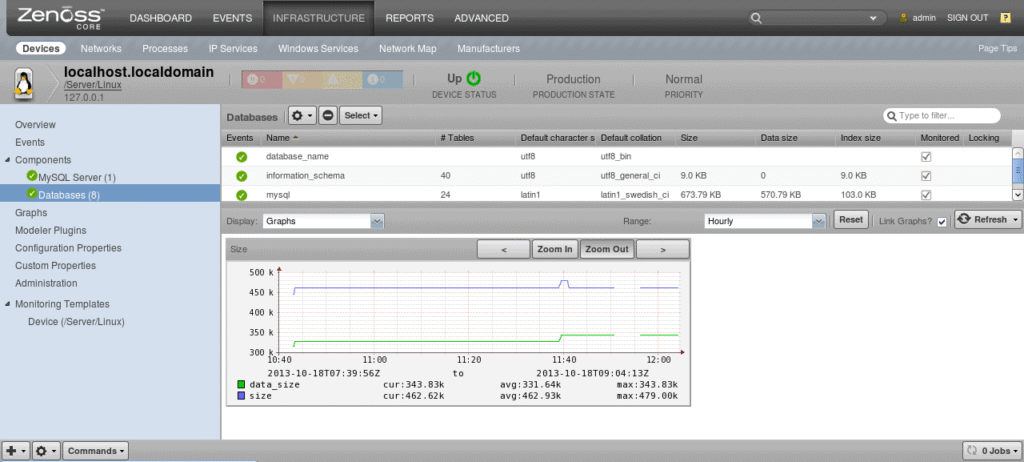Click the SIGN OUT link

pos(968,18)
